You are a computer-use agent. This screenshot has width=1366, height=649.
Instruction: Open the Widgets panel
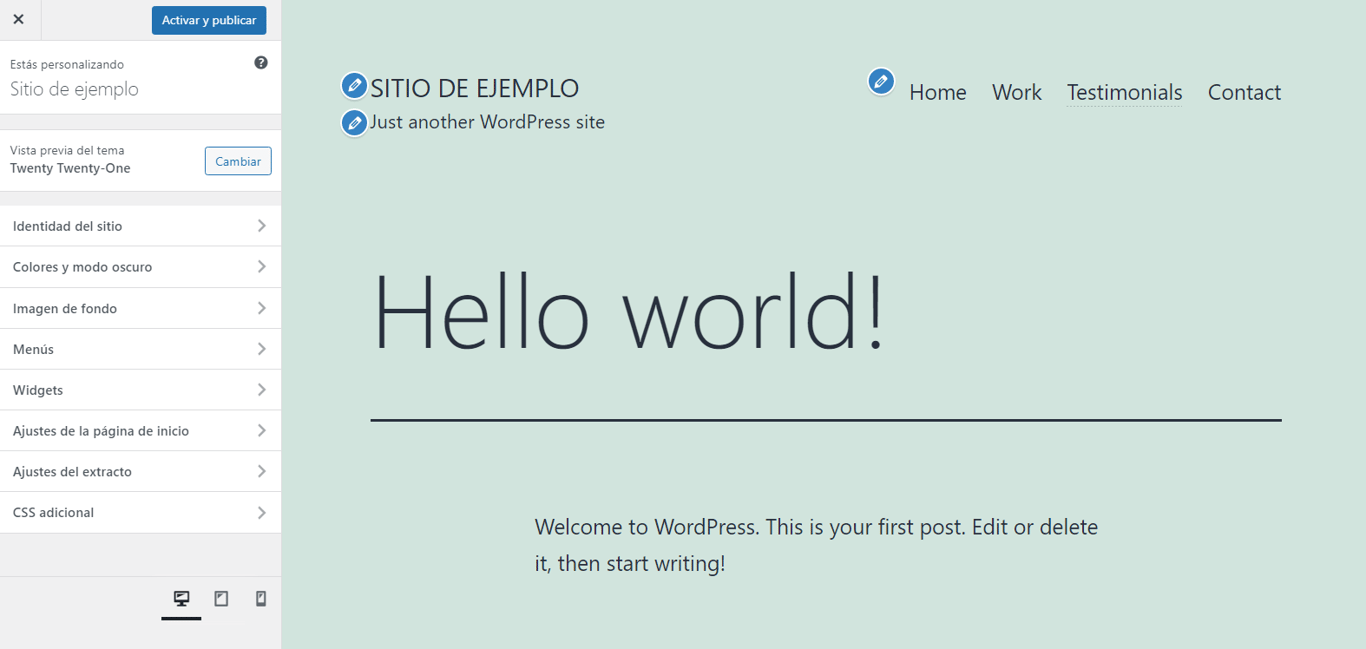(x=140, y=389)
